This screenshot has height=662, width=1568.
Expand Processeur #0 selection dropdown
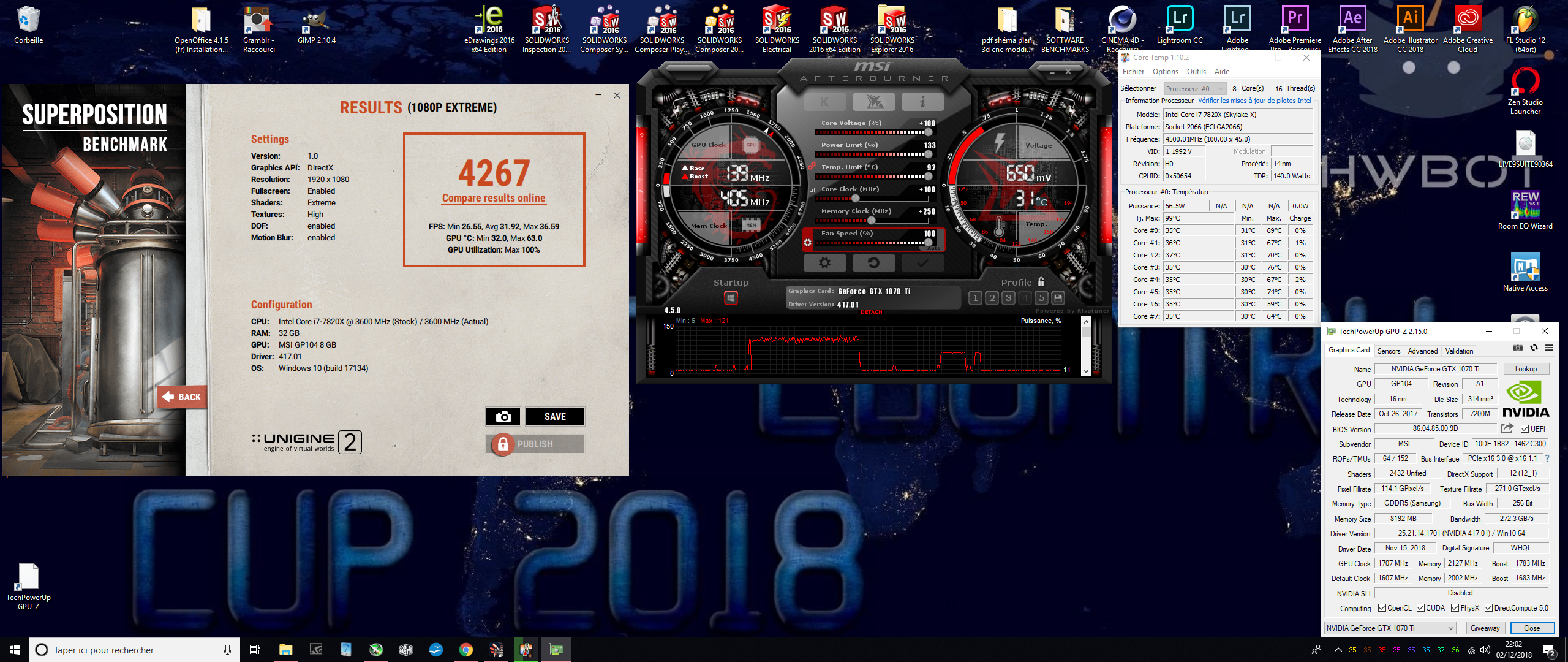point(1194,89)
